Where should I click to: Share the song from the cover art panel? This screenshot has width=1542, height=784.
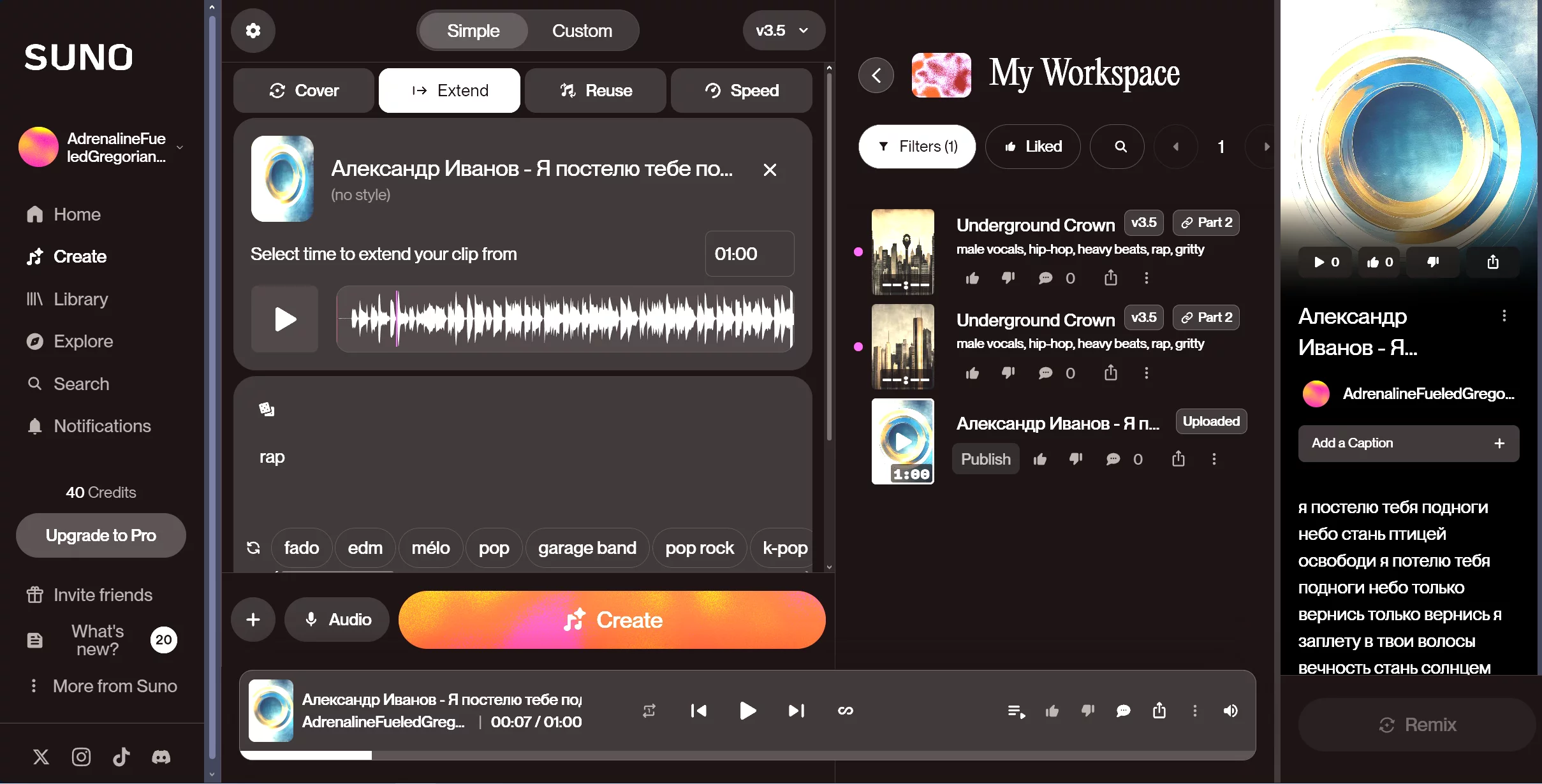[x=1493, y=262]
